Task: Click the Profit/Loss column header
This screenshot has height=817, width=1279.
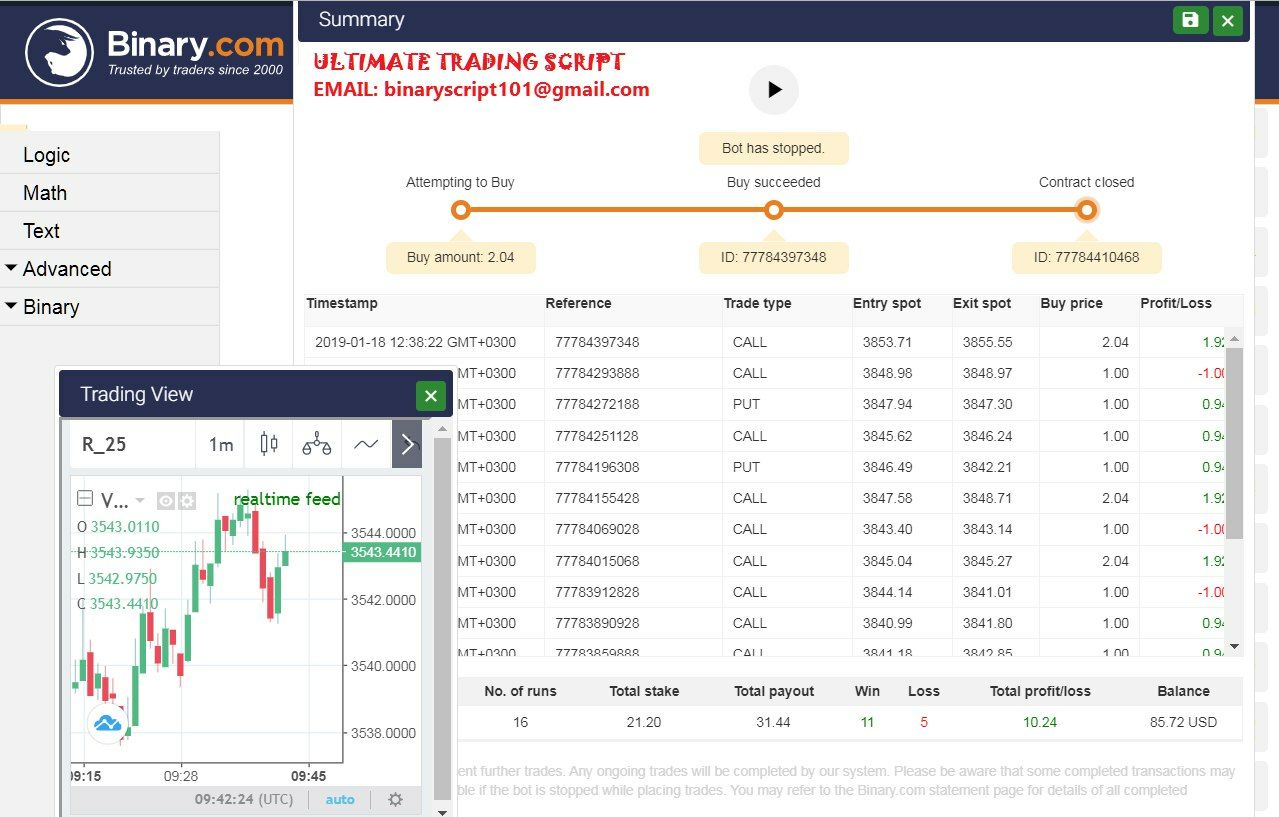Action: pyautogui.click(x=1176, y=303)
